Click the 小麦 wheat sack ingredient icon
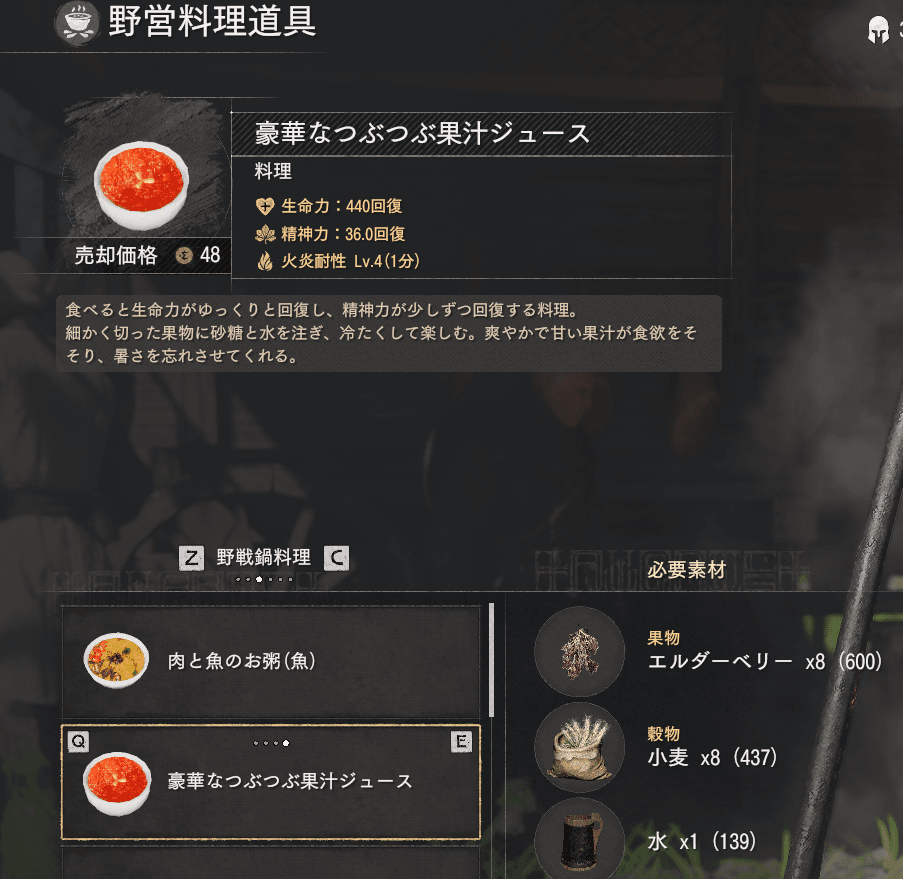Screen dimensions: 903x879 [579, 747]
